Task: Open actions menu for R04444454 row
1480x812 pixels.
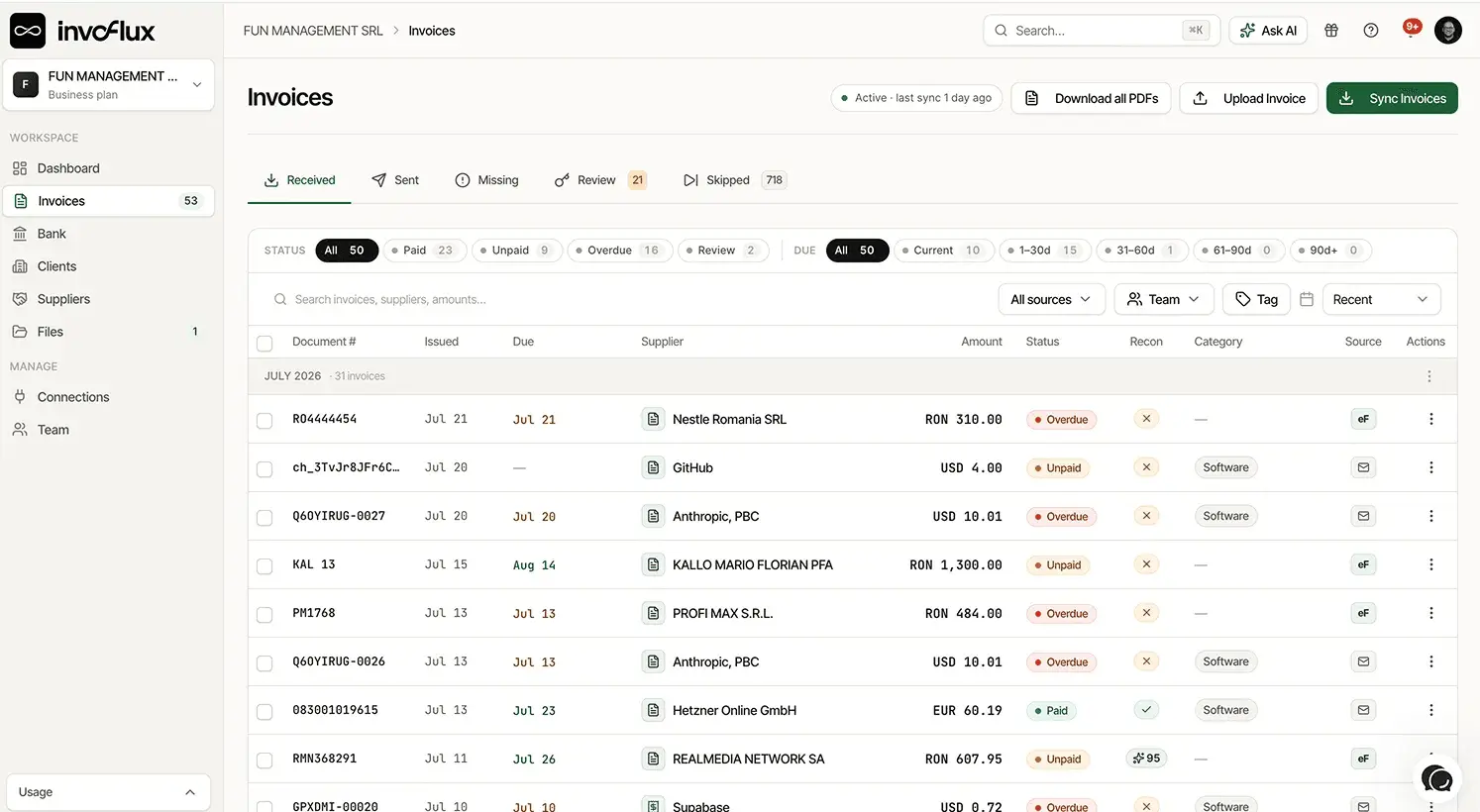Action: click(x=1430, y=419)
